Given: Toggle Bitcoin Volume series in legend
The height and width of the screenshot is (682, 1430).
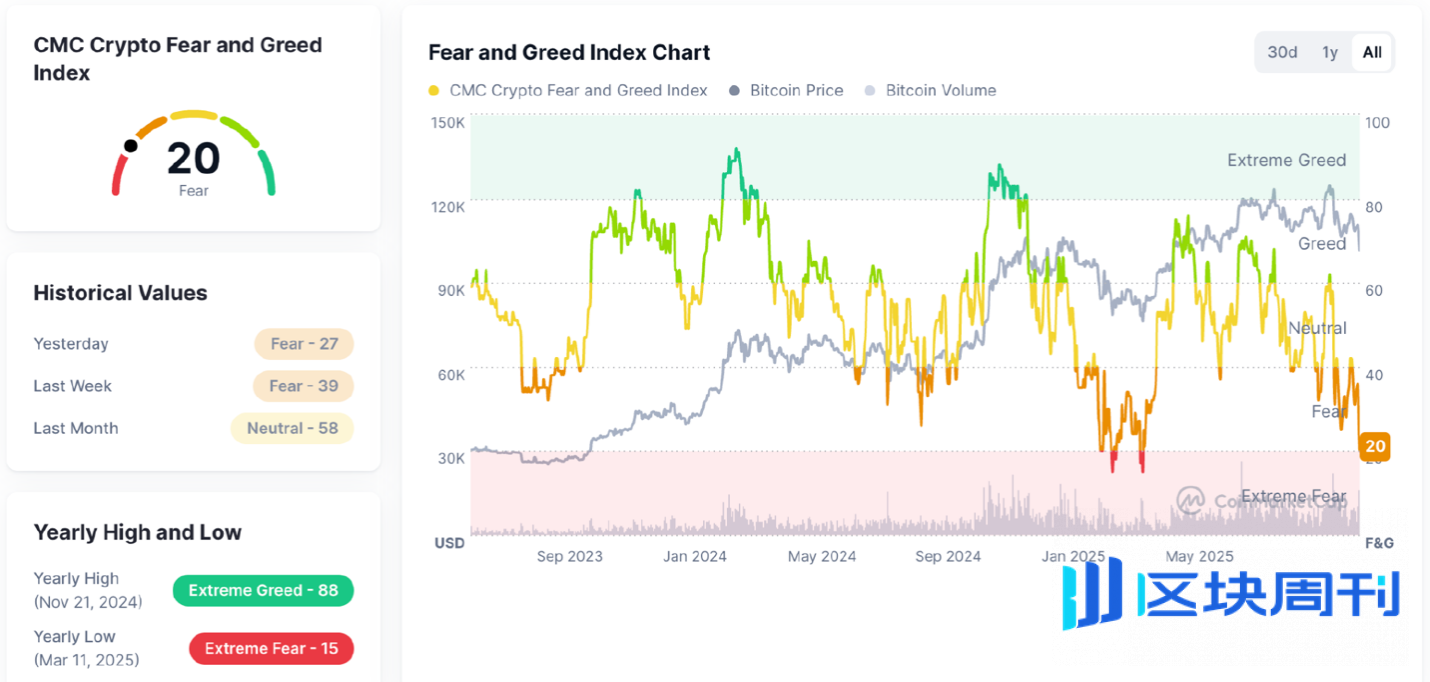Looking at the screenshot, I should tap(940, 90).
